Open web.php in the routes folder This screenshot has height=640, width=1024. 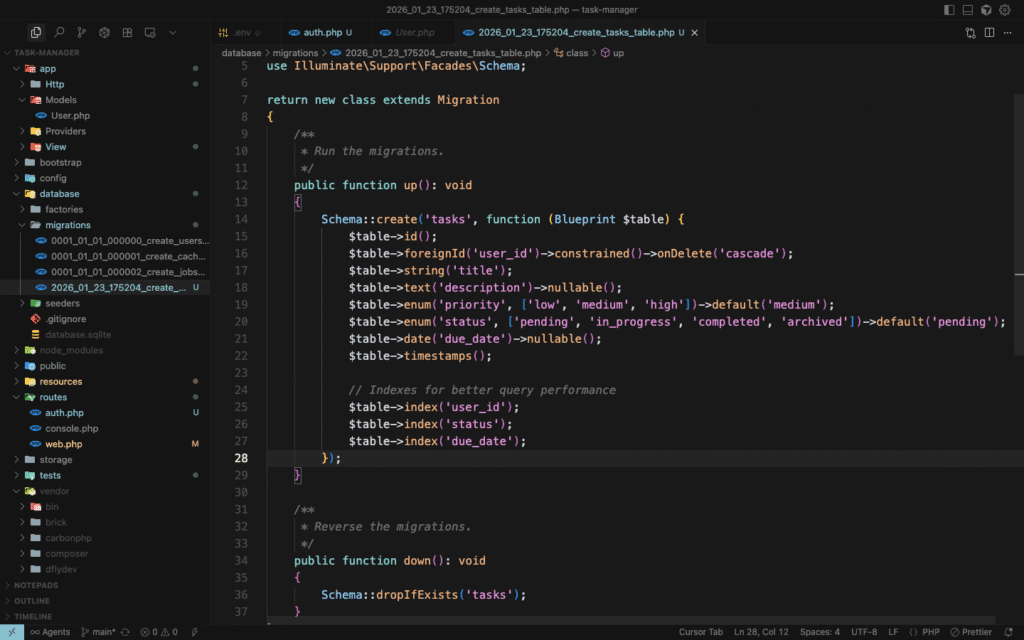(x=64, y=444)
